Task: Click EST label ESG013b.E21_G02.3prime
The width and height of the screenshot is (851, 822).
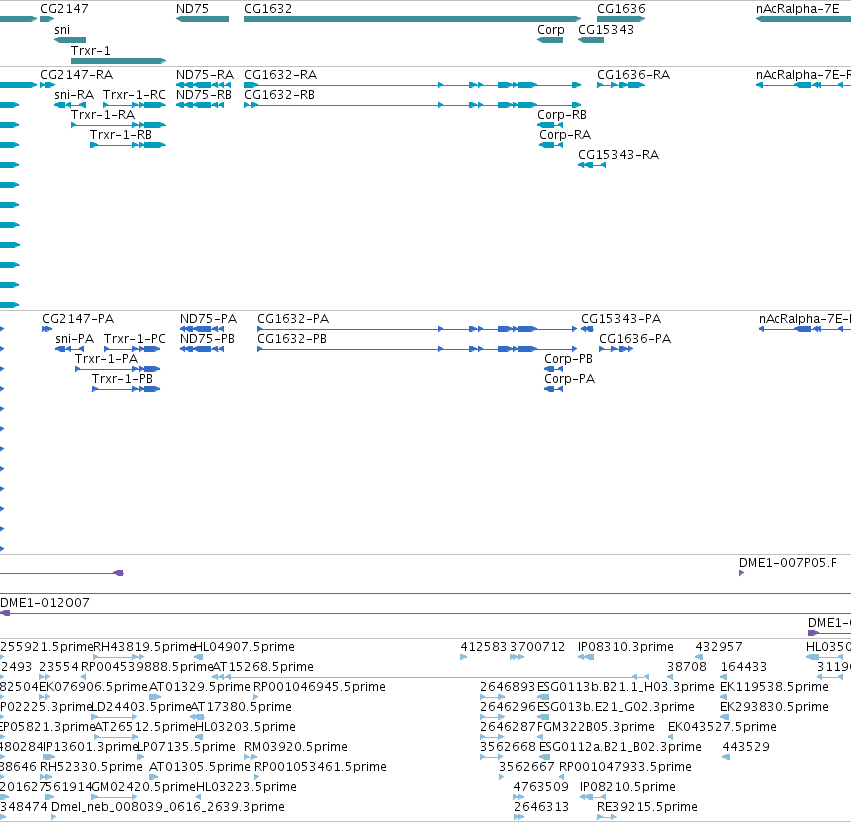Action: 615,707
